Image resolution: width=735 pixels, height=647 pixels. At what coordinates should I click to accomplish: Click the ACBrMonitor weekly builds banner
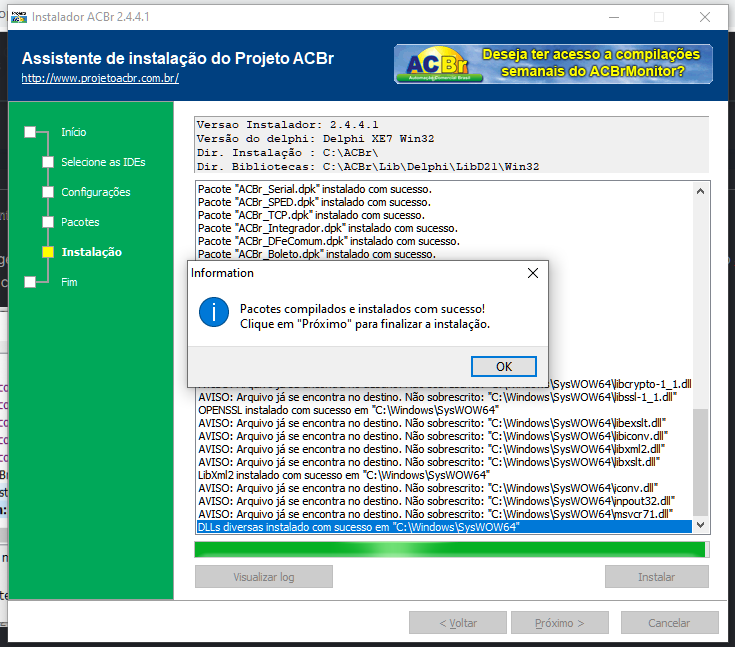click(x=553, y=64)
